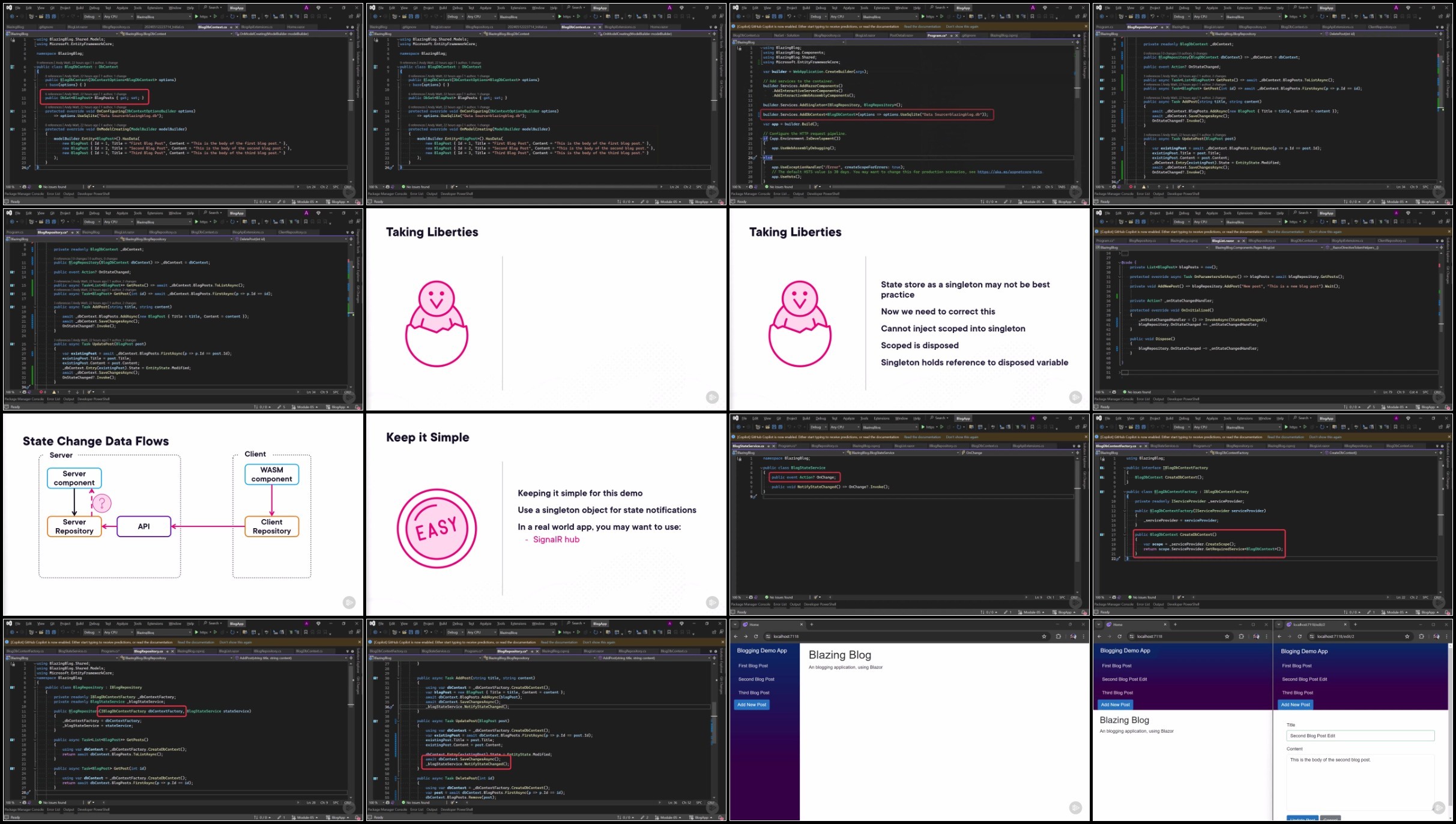
Task: Click Save All icon in BlogStateService.cs editor toolbar
Action: pos(781,427)
